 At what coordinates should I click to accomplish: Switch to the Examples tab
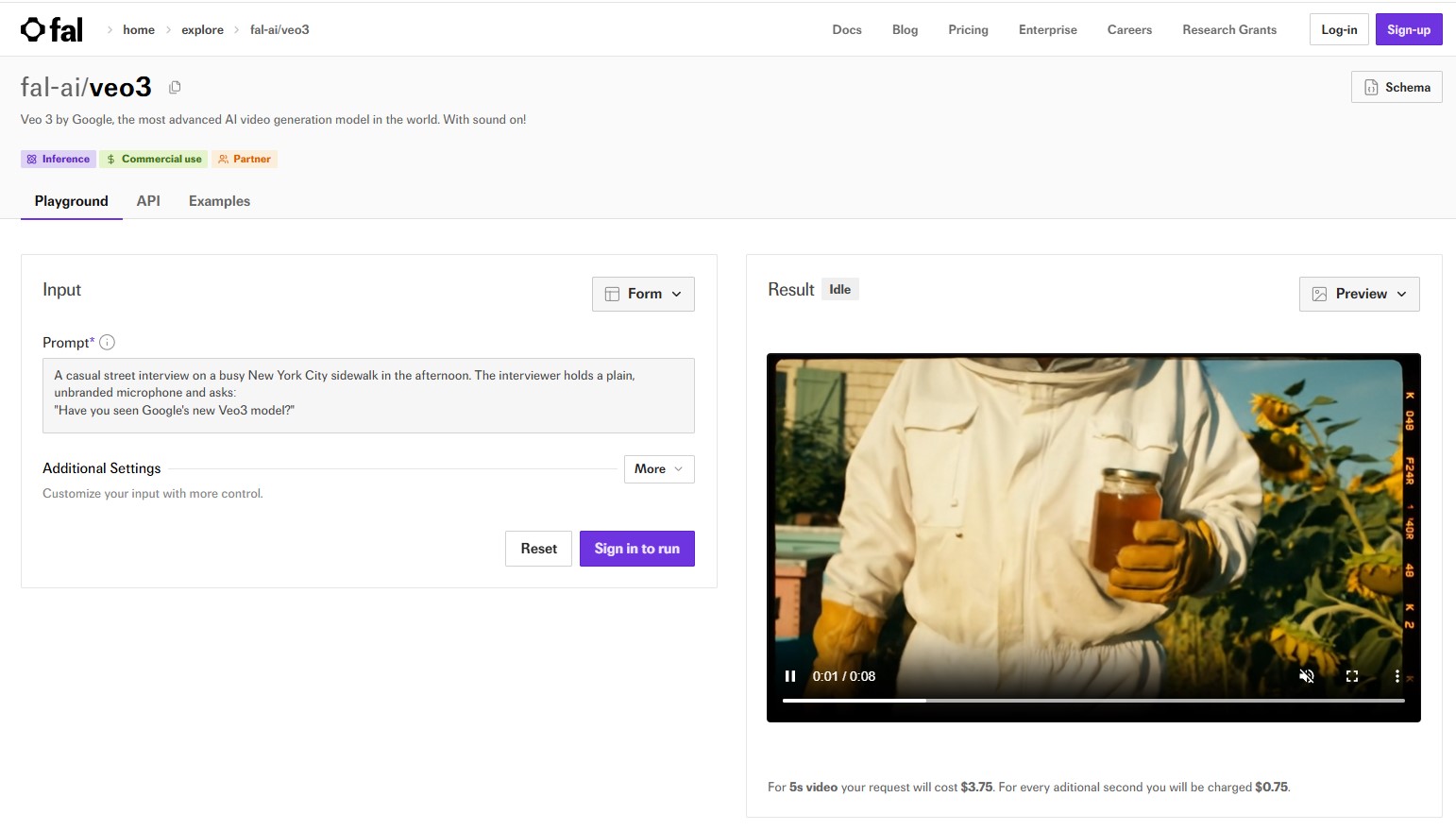click(x=219, y=201)
